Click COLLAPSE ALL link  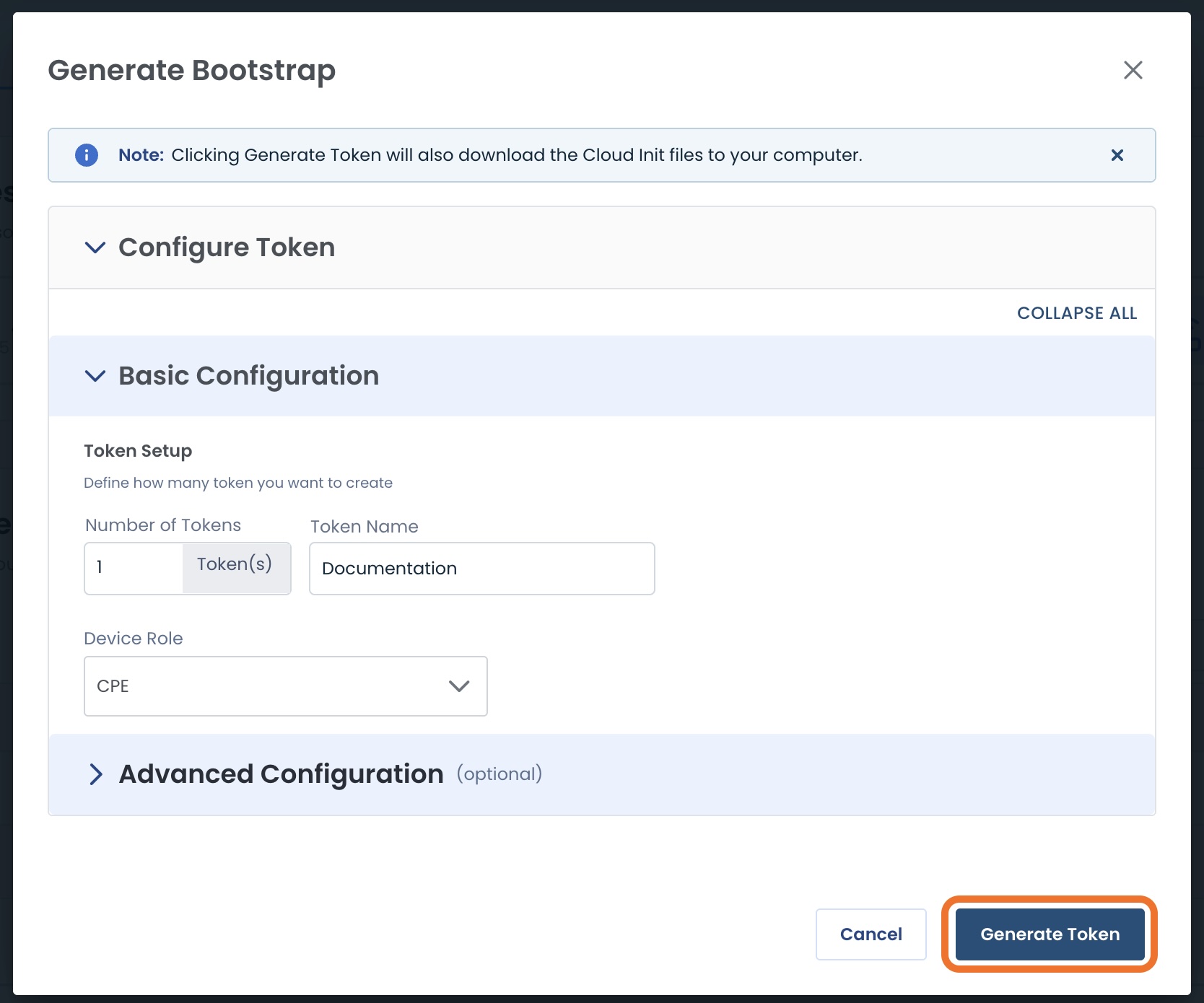1077,313
